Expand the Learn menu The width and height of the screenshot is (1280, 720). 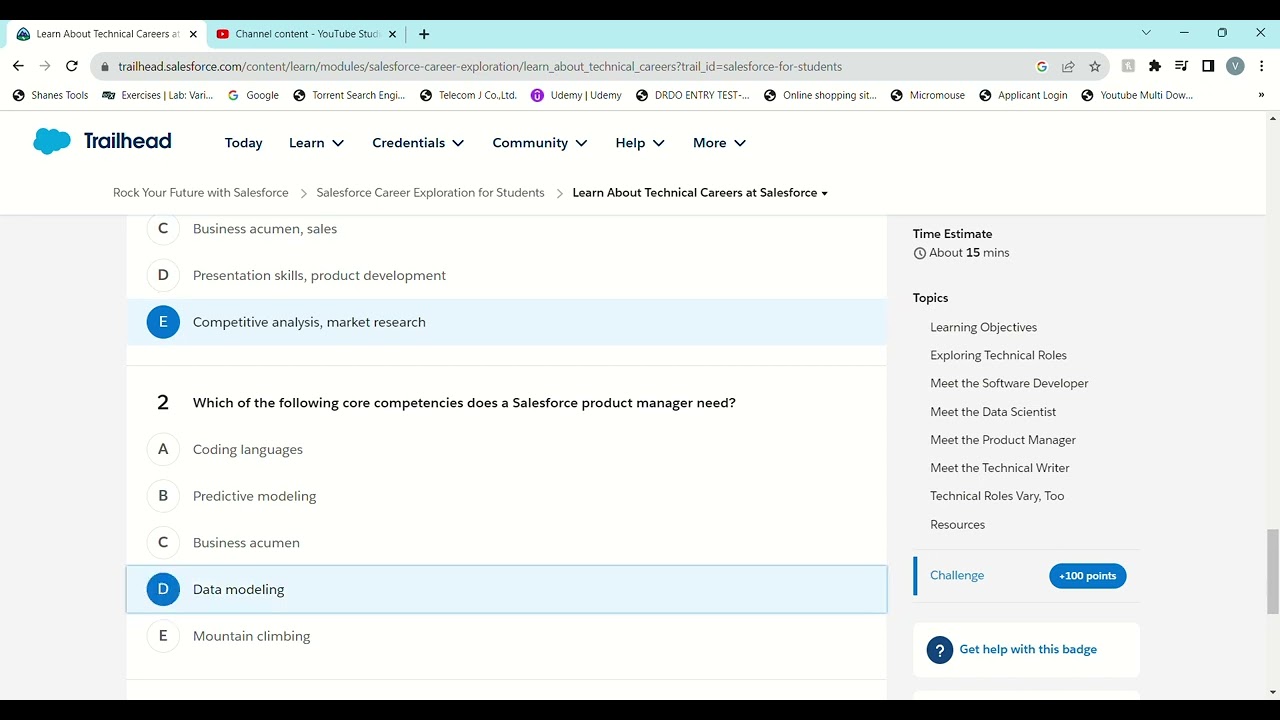click(316, 143)
